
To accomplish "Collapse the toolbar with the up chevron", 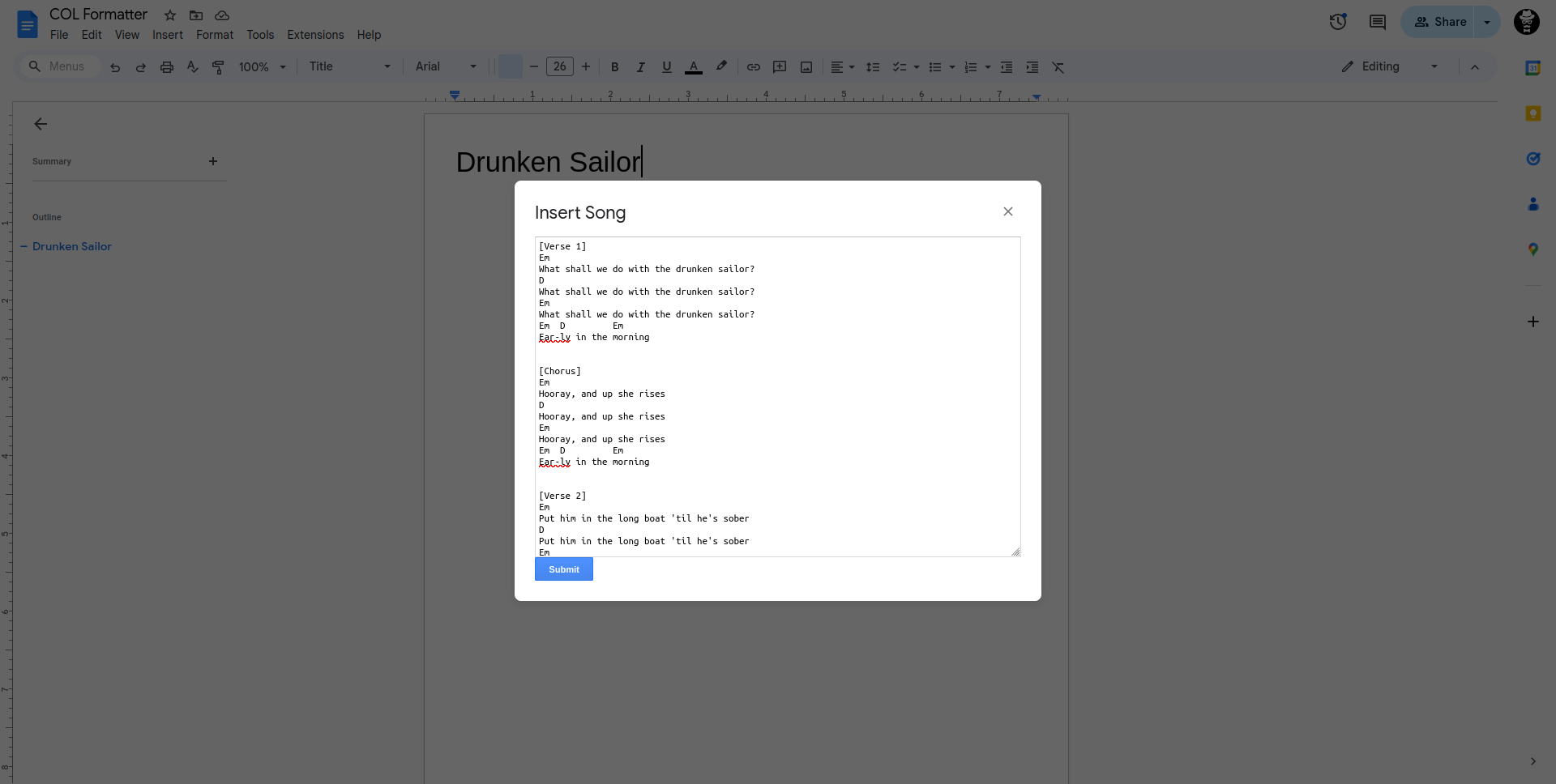I will (x=1475, y=67).
